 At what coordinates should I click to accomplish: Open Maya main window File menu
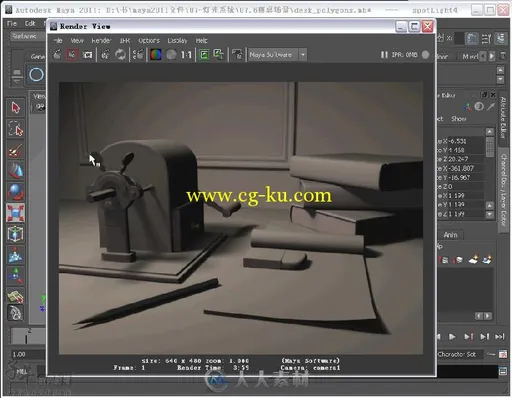[12, 23]
